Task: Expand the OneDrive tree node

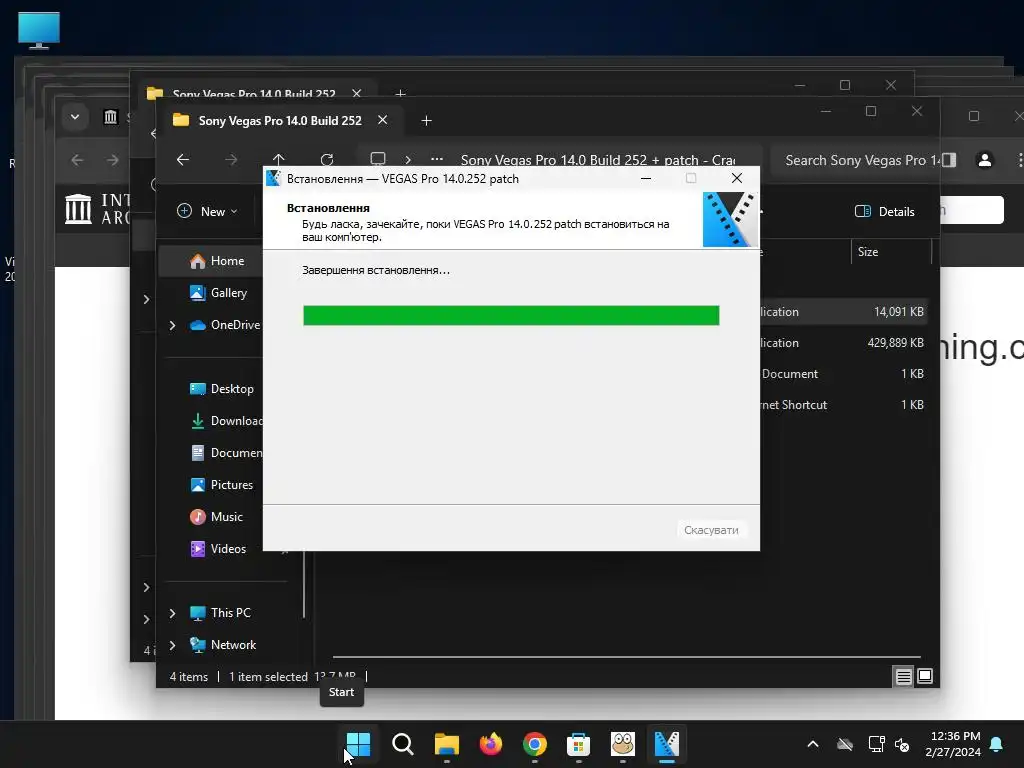Action: click(x=172, y=325)
